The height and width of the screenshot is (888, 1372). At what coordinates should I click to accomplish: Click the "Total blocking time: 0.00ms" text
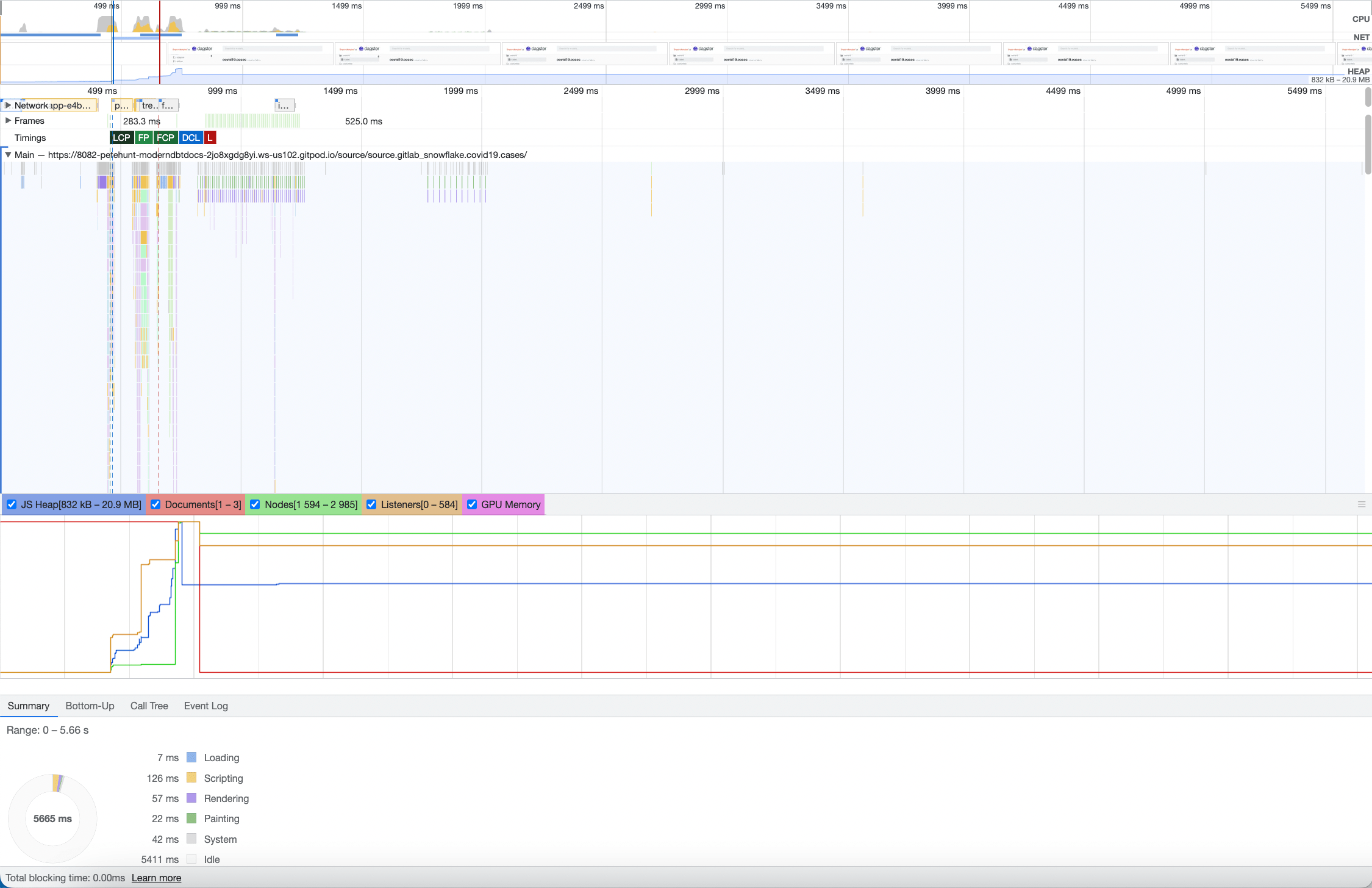(x=65, y=878)
